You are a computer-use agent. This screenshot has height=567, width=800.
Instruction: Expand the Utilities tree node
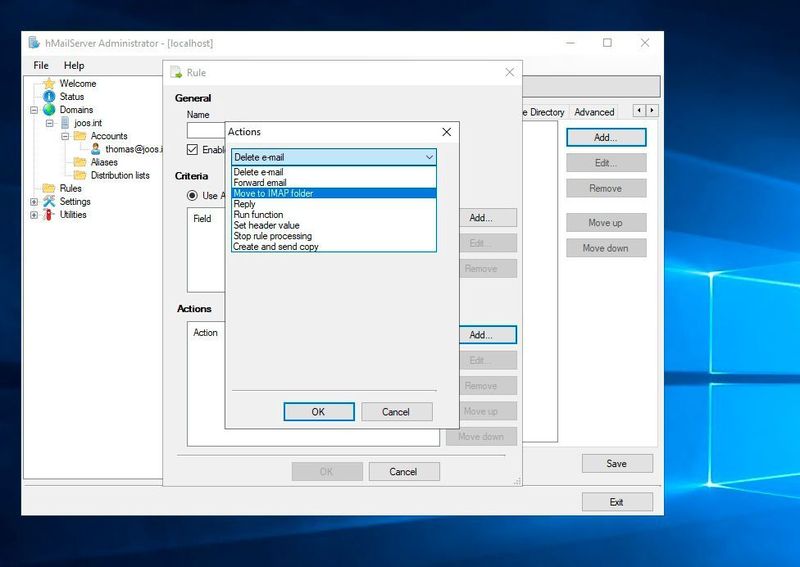34,215
